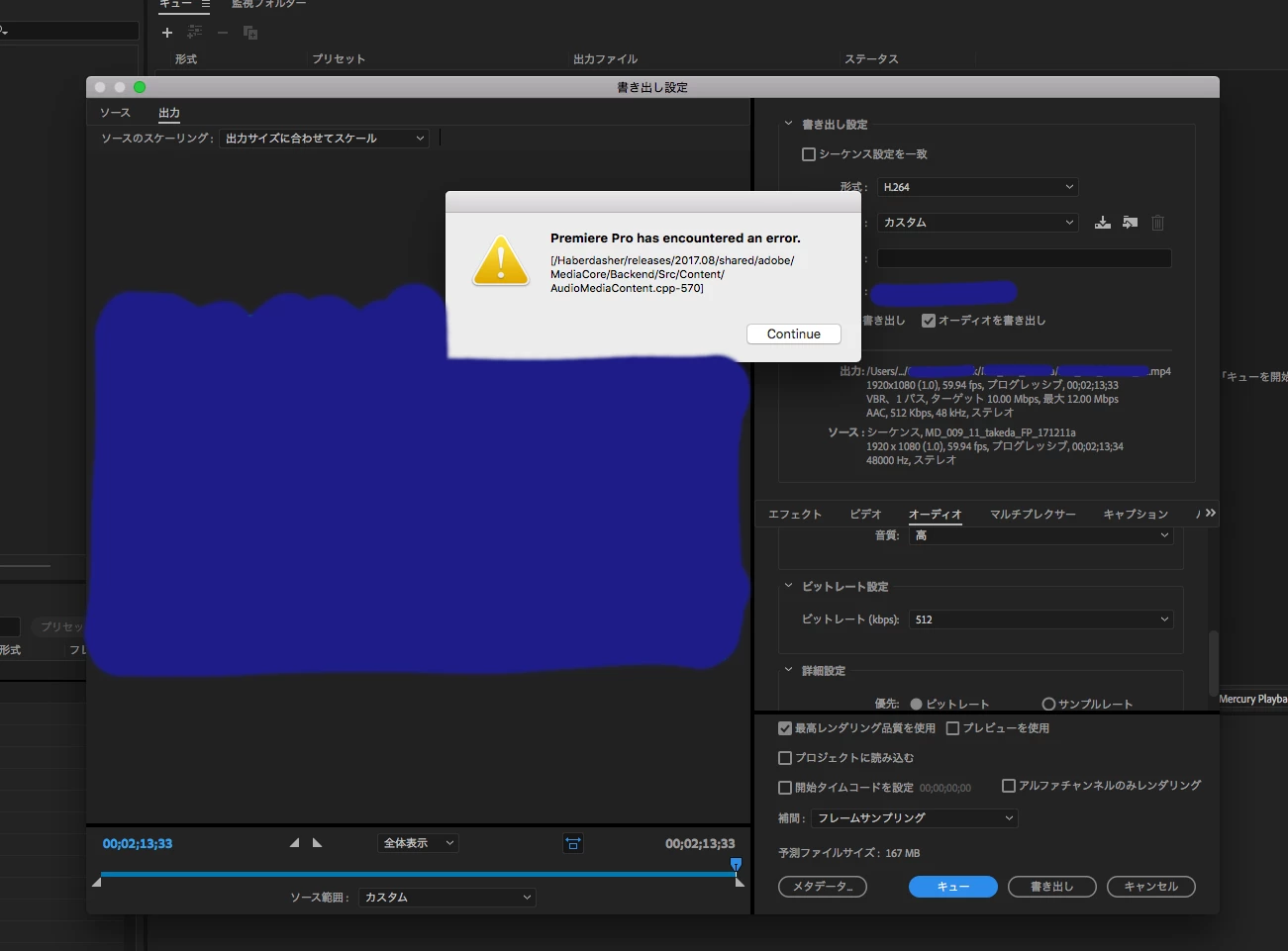The image size is (1288, 951).
Task: Open ソースのスケーリング dropdown
Action: click(x=325, y=139)
